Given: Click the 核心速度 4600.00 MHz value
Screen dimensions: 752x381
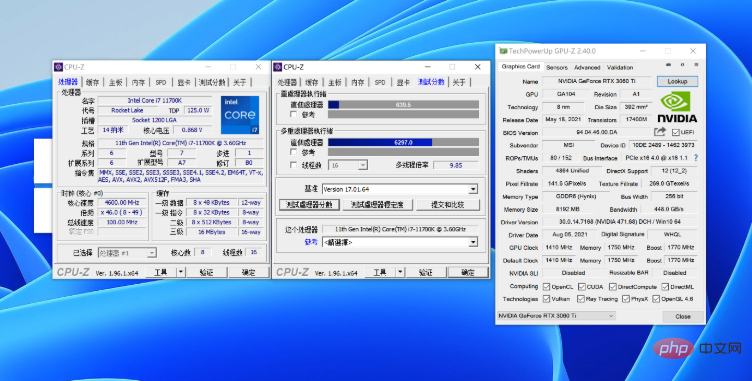Looking at the screenshot, I should [122, 202].
